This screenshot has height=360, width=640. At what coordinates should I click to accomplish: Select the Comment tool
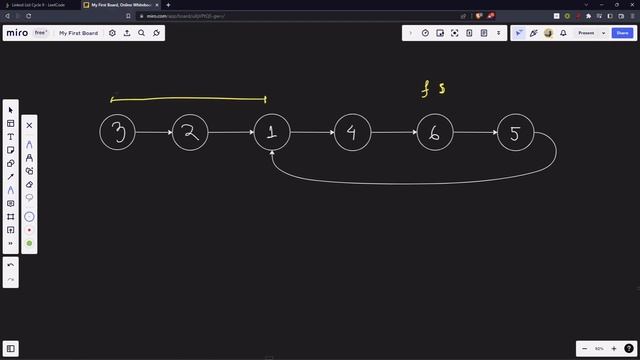11,203
